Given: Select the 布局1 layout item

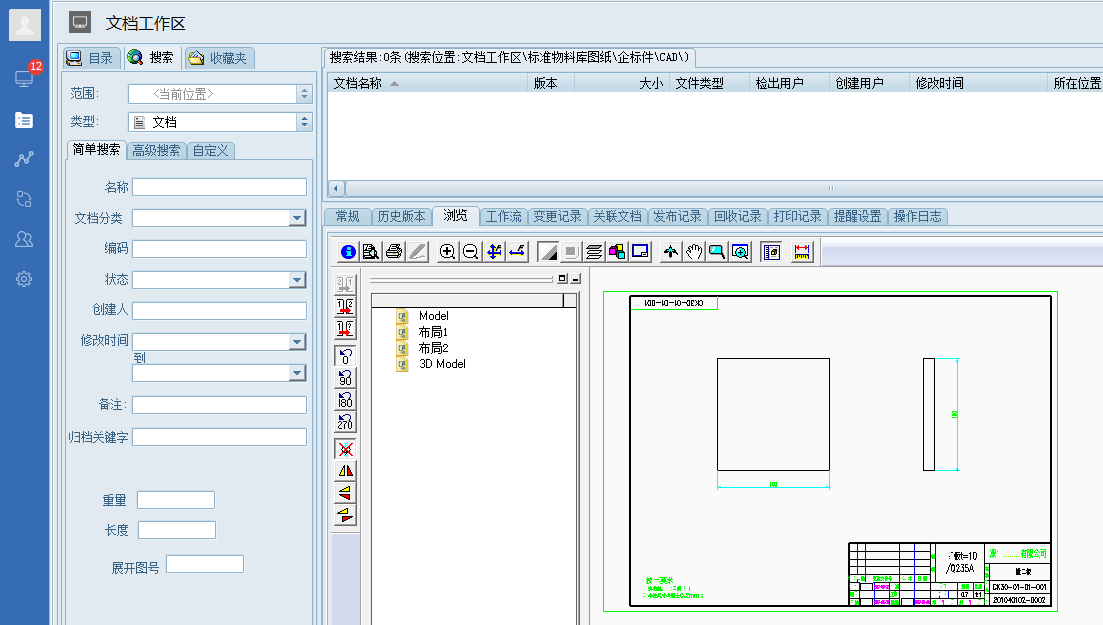Looking at the screenshot, I should point(433,332).
